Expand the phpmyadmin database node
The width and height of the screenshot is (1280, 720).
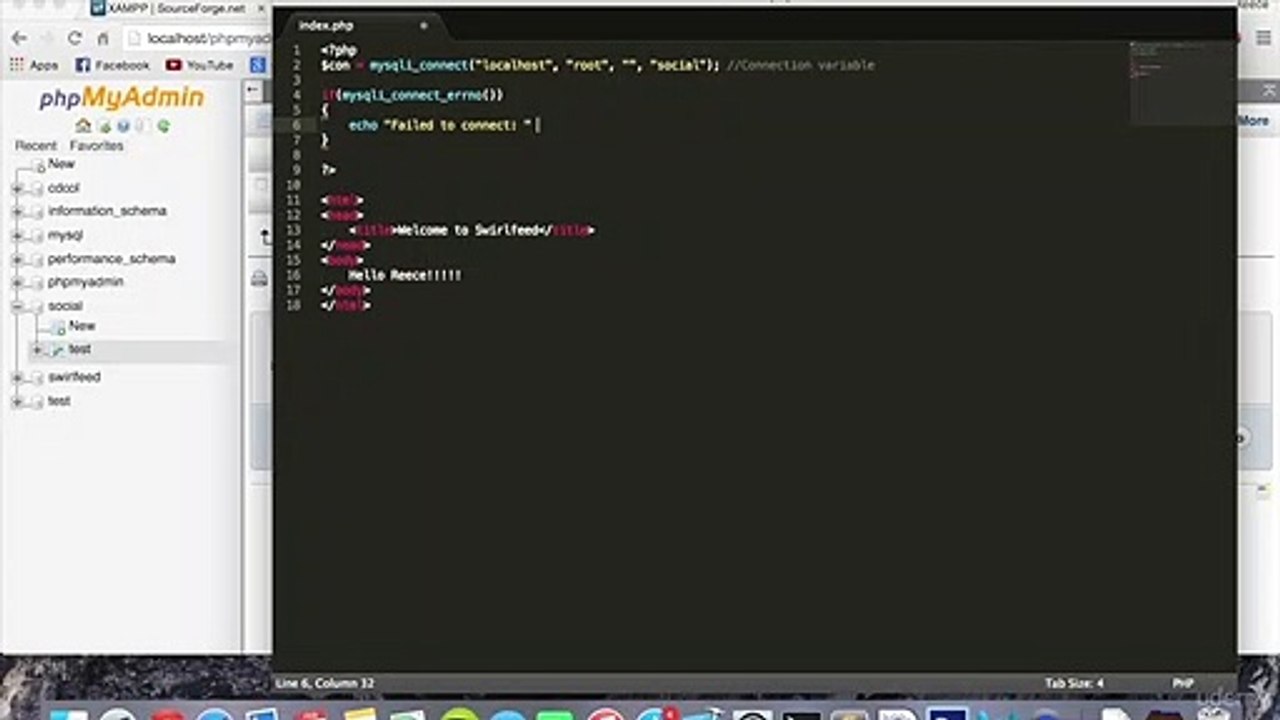click(x=17, y=282)
